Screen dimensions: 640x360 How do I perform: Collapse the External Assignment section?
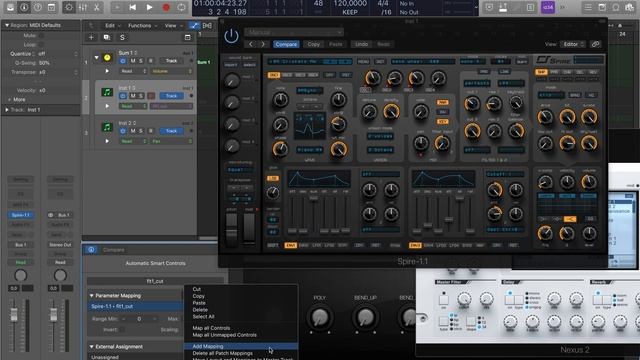coord(92,347)
